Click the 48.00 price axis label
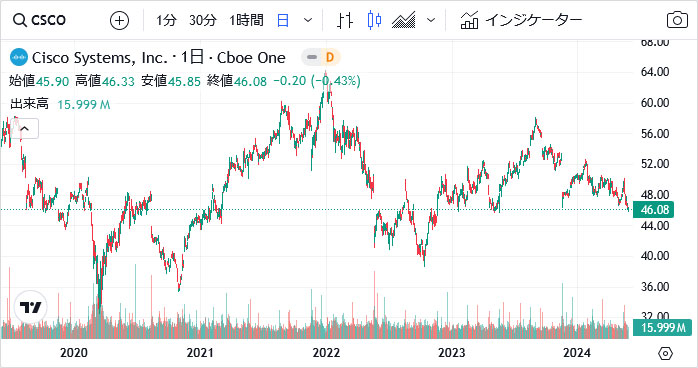Screen dimensions: 698x368 655,195
